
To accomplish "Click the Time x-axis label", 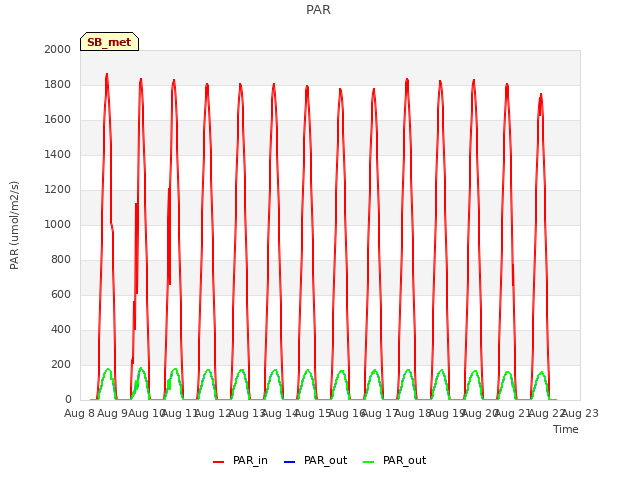I will tap(565, 429).
